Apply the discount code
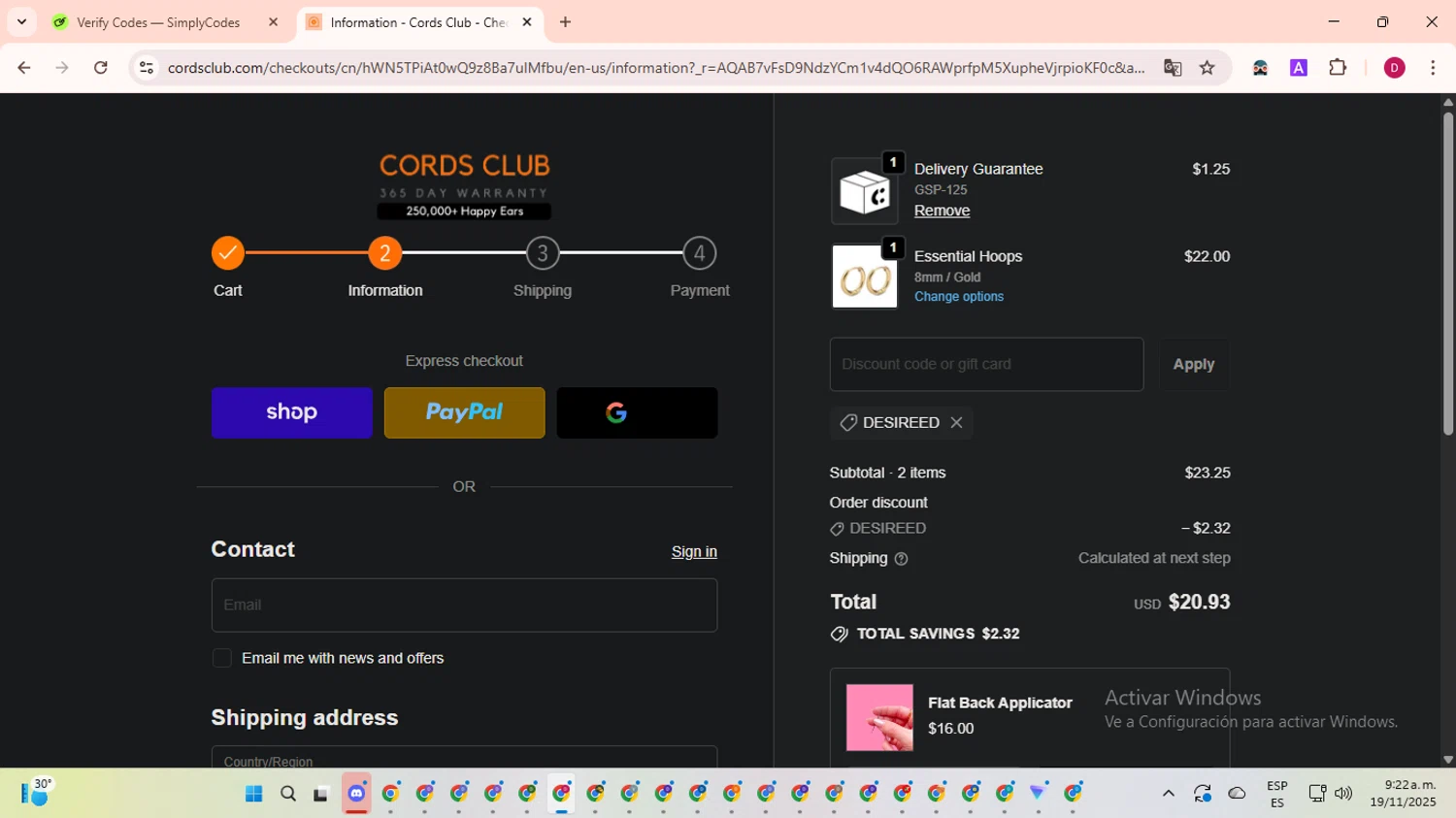1456x818 pixels. click(1194, 364)
